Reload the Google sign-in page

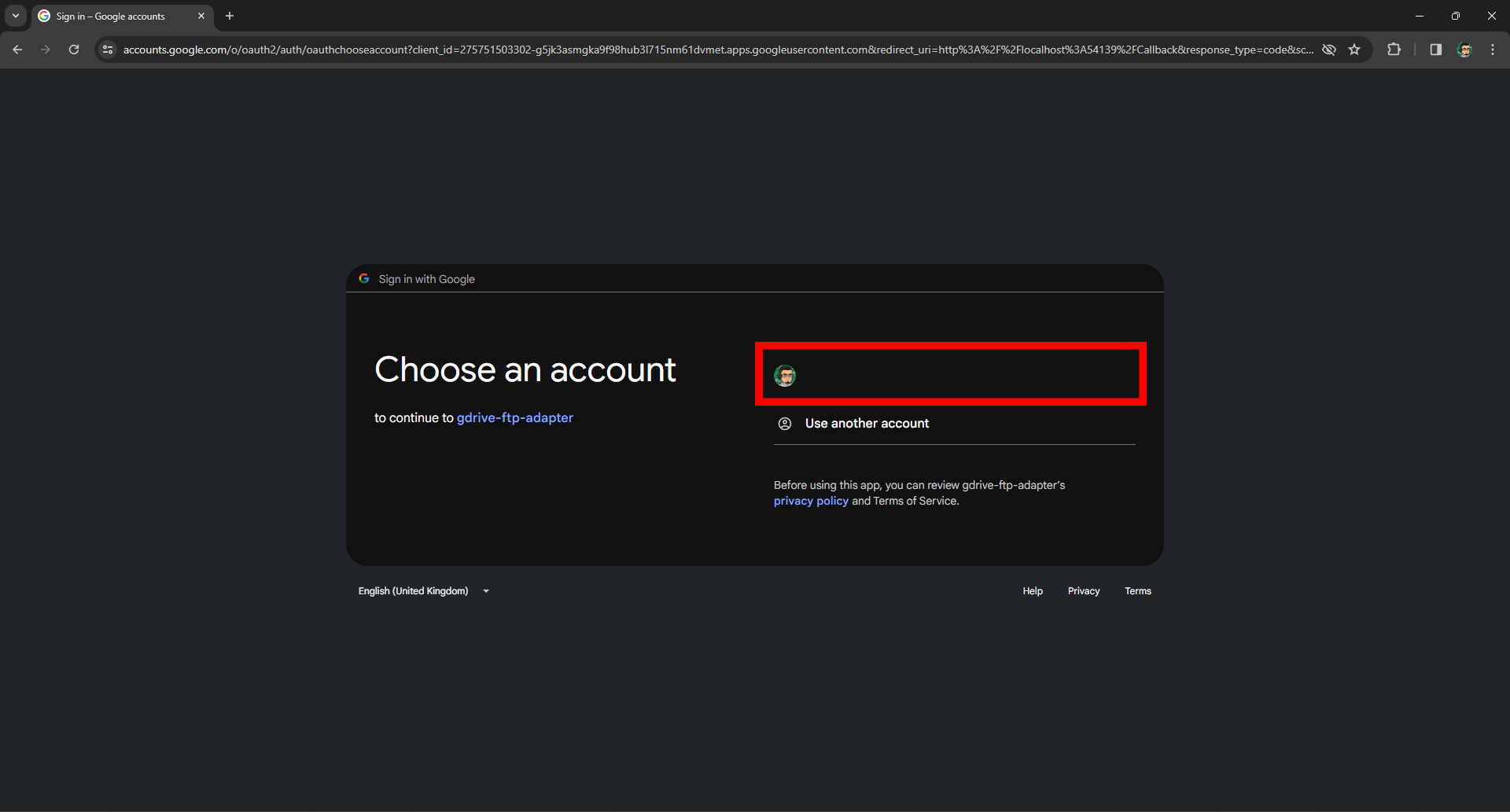[74, 50]
